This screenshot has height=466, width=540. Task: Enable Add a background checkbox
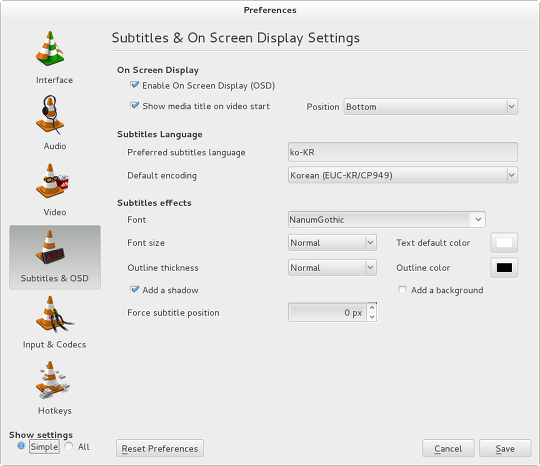point(402,289)
